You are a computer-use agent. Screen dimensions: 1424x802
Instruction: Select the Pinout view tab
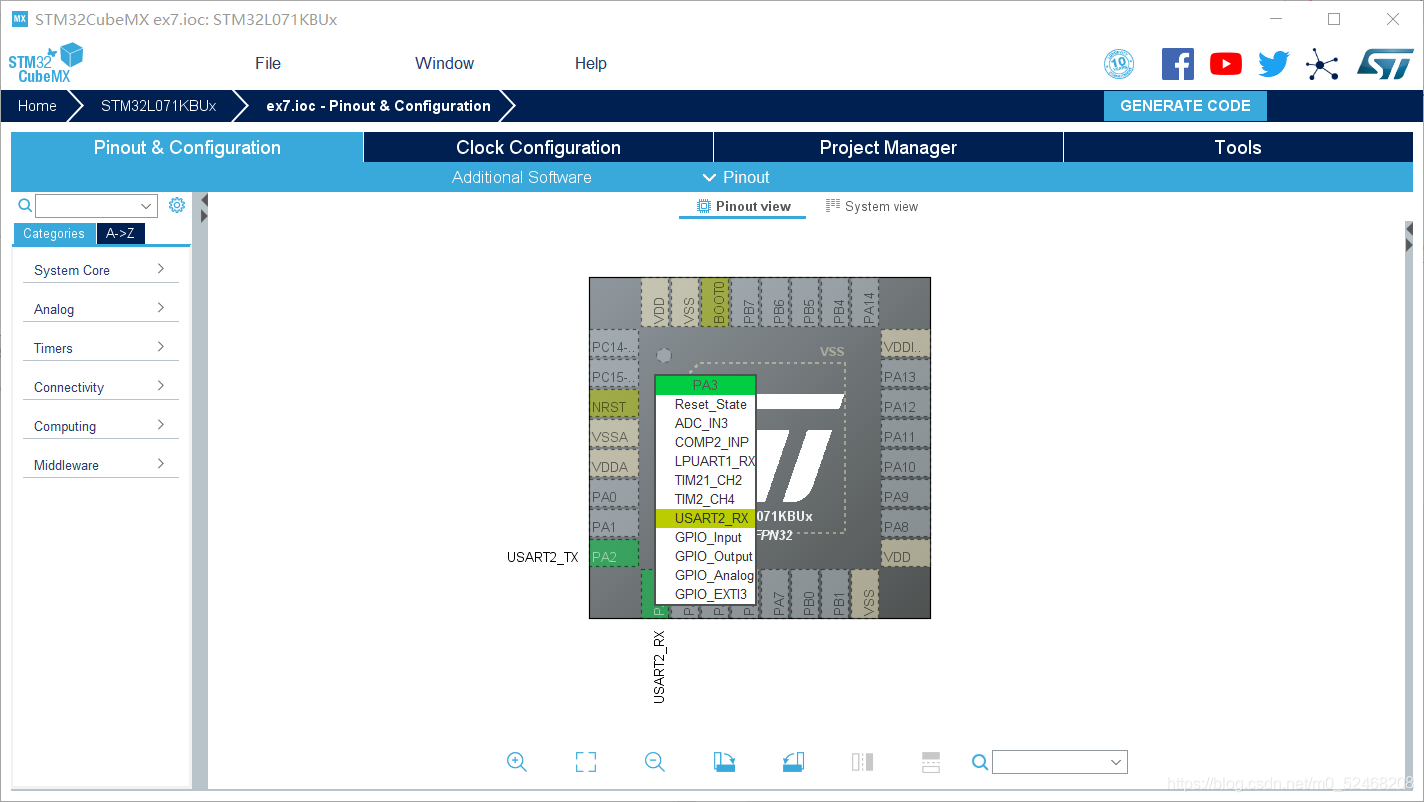[x=743, y=206]
